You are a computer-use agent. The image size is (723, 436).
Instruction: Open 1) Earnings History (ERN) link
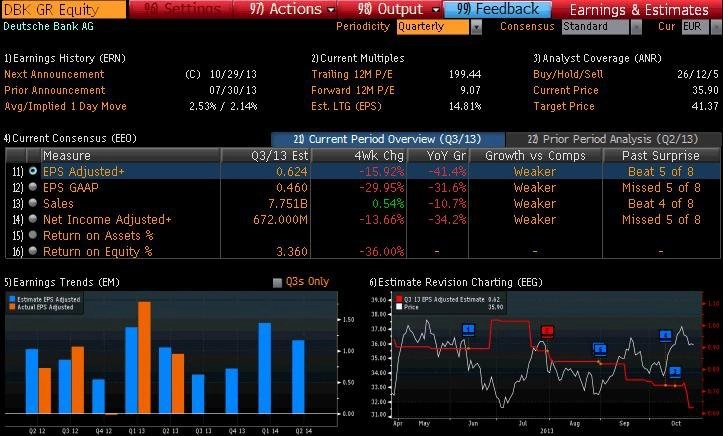point(65,58)
